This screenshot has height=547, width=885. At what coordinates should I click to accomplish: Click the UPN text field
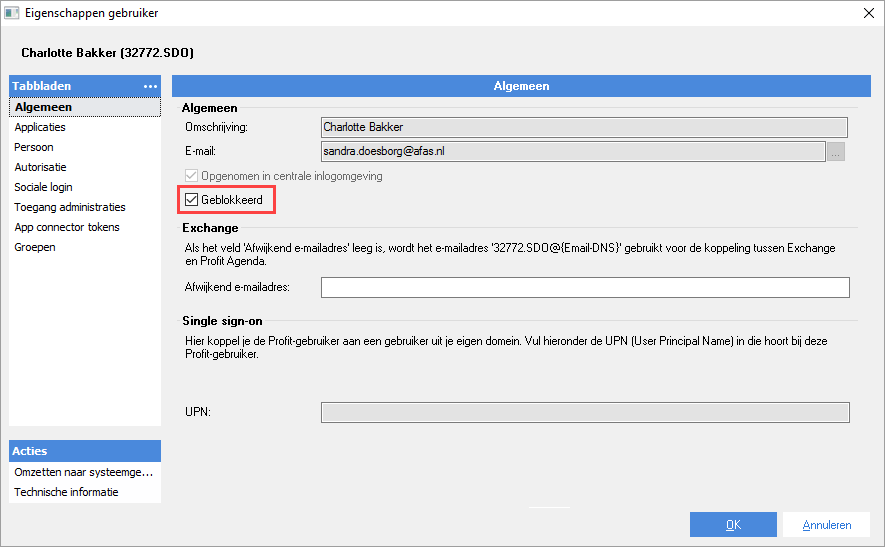tap(584, 413)
